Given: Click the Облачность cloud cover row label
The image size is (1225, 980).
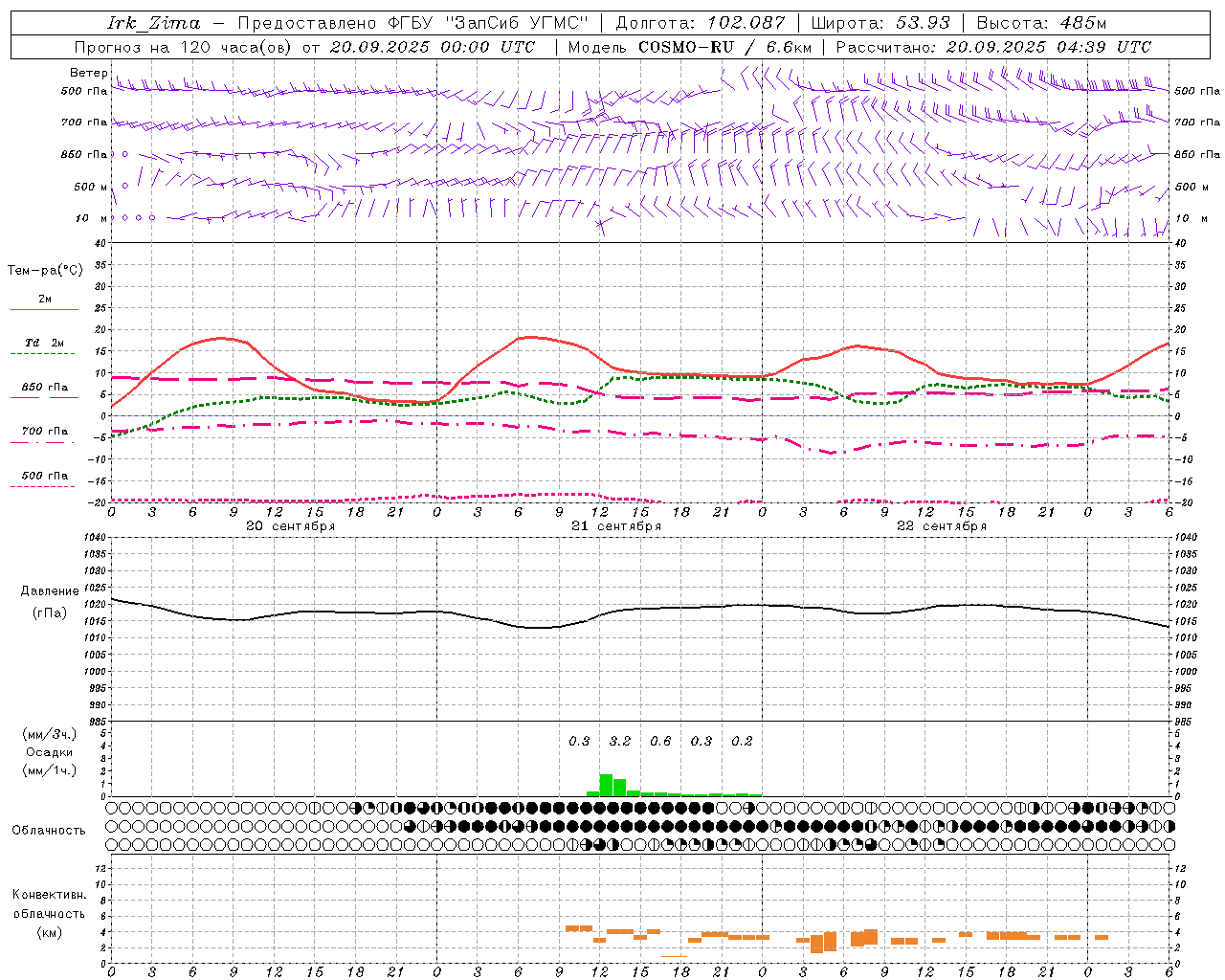Looking at the screenshot, I should pos(49,831).
